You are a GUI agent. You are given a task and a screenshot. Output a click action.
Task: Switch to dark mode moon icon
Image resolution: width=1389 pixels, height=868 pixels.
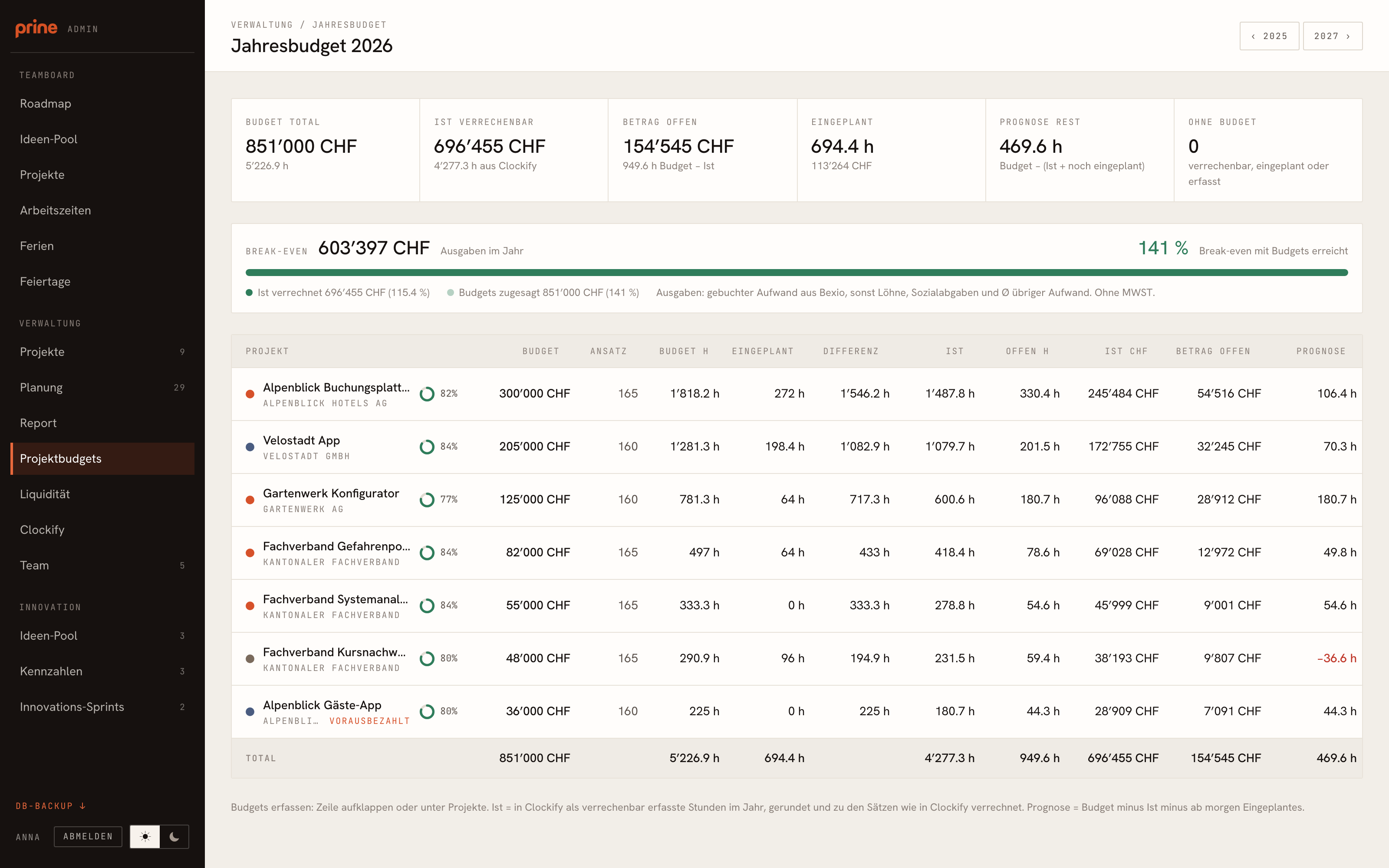click(x=174, y=836)
